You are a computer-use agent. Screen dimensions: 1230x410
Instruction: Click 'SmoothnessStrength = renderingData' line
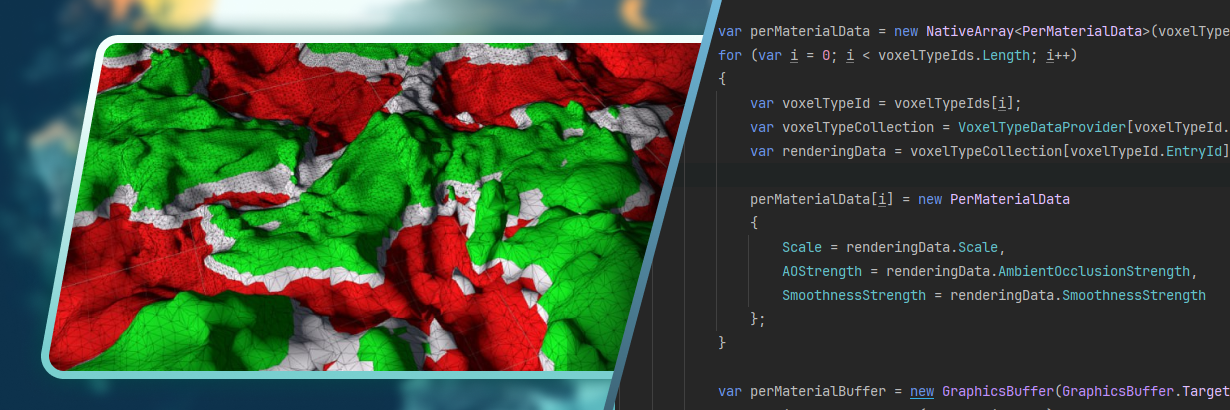[993, 295]
